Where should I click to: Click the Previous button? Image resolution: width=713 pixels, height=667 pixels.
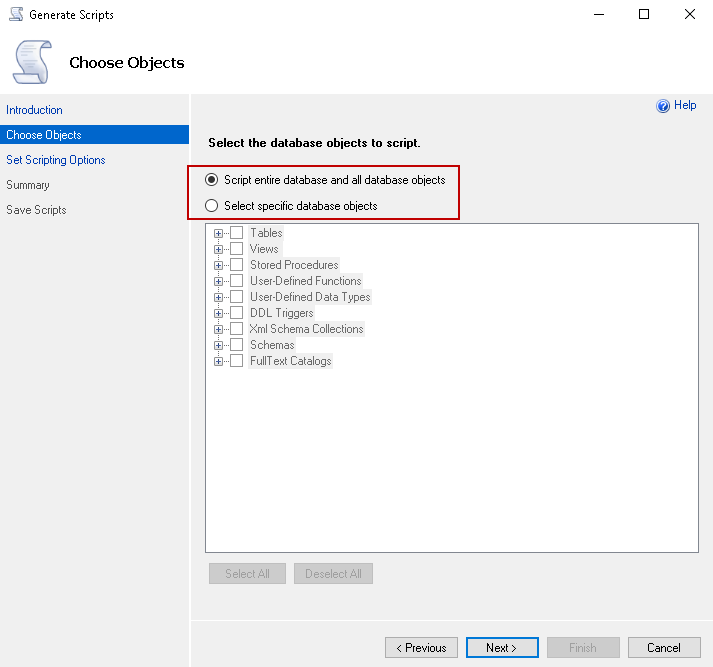pyautogui.click(x=421, y=647)
